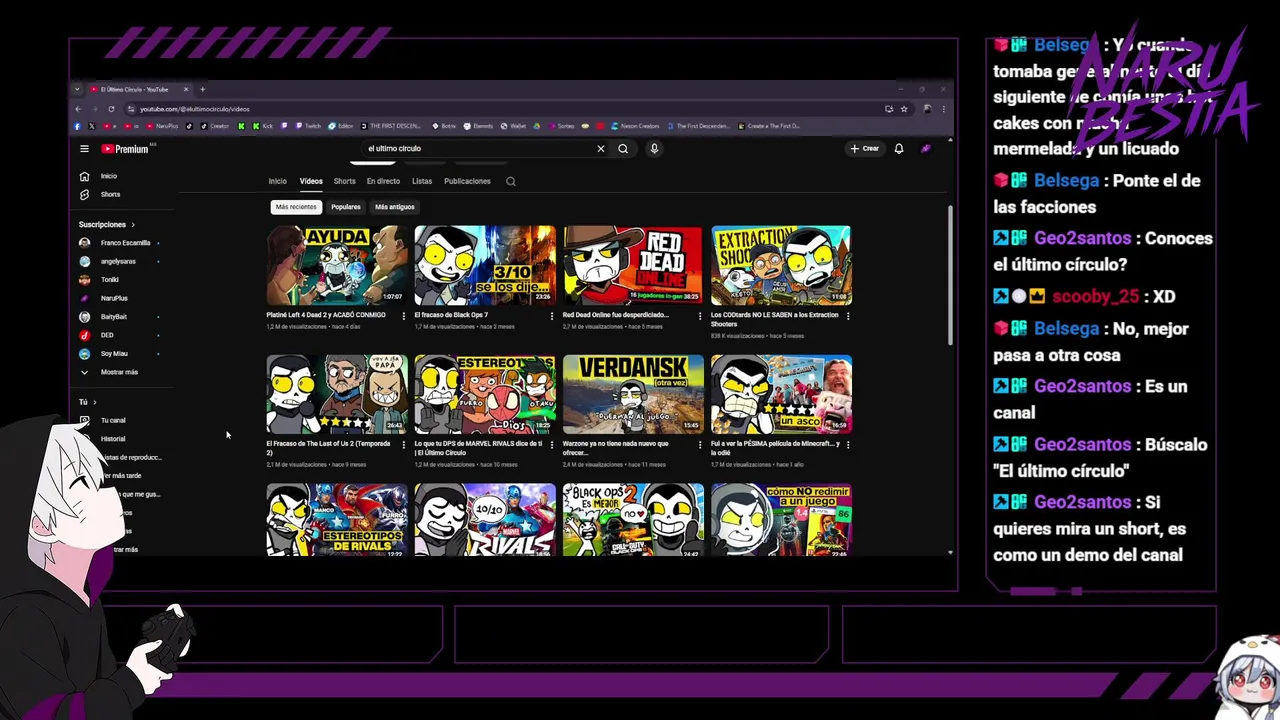Image resolution: width=1280 pixels, height=720 pixels.
Task: Click the title Warzone ya no tiene nada nuevo
Action: pyautogui.click(x=618, y=448)
